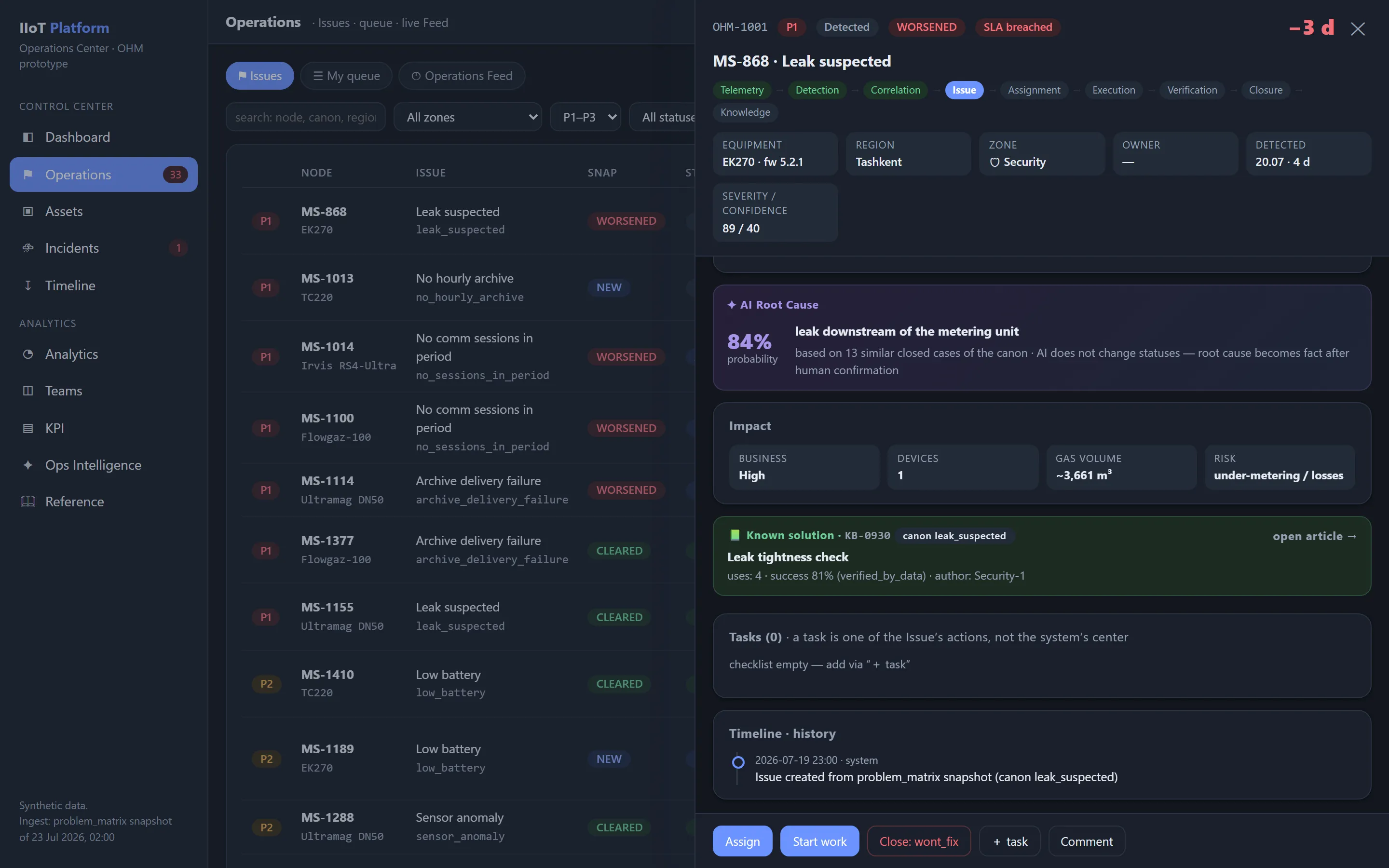Select the MS-868 Leak suspected row

[468, 221]
